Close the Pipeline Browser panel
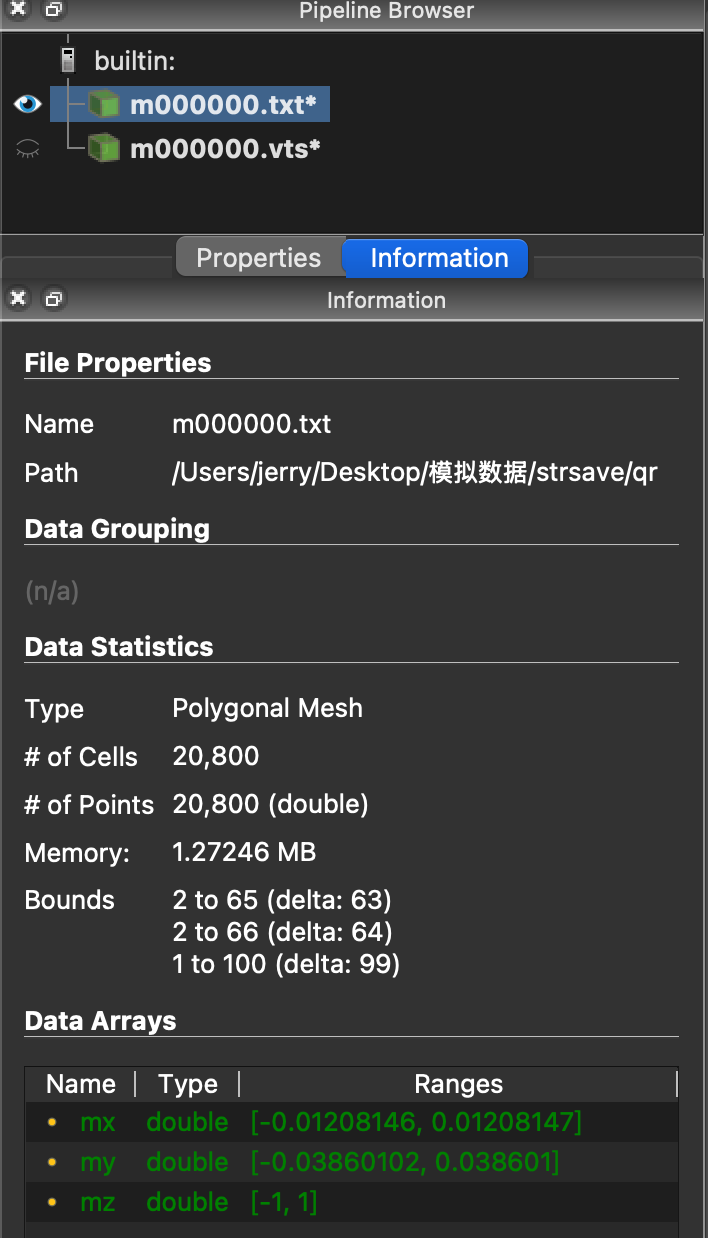This screenshot has height=1238, width=708. tap(18, 10)
